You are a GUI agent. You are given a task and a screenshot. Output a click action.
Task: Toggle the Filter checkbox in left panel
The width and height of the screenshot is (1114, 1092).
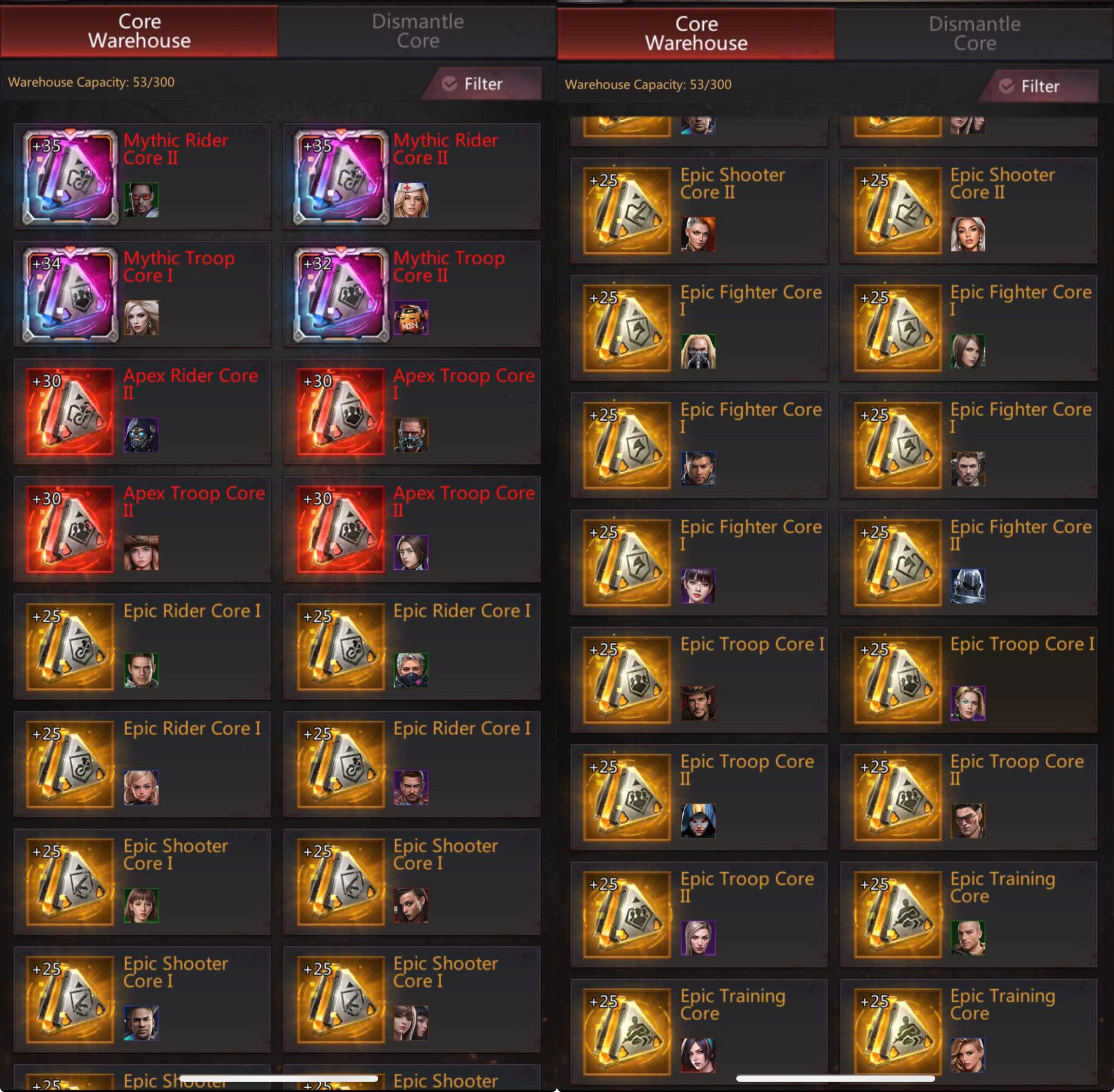[450, 84]
